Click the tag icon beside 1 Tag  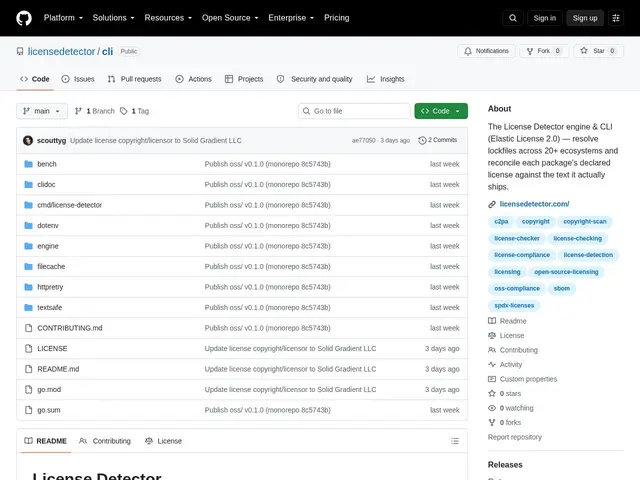(x=124, y=111)
